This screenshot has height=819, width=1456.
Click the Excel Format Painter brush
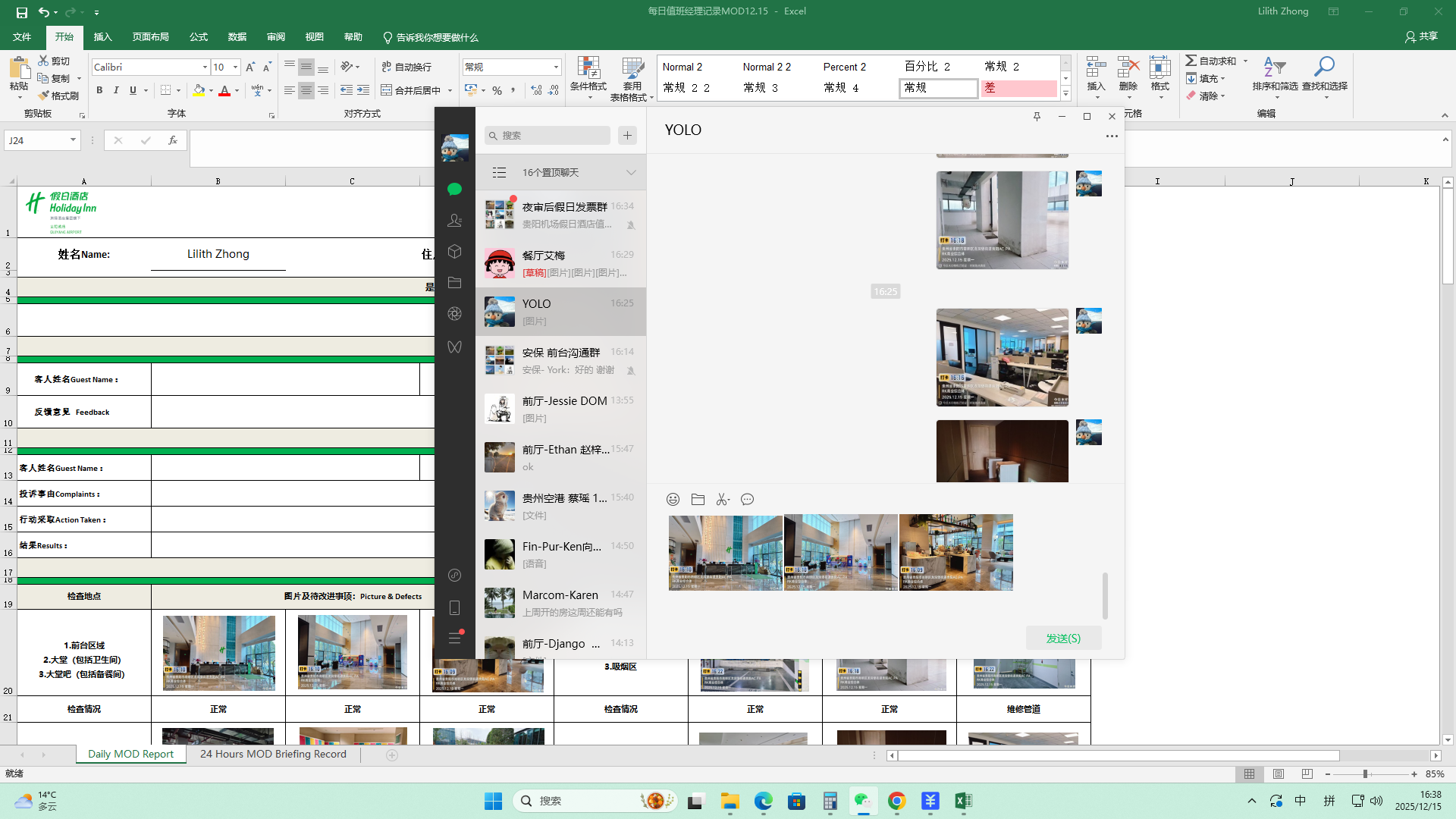58,96
